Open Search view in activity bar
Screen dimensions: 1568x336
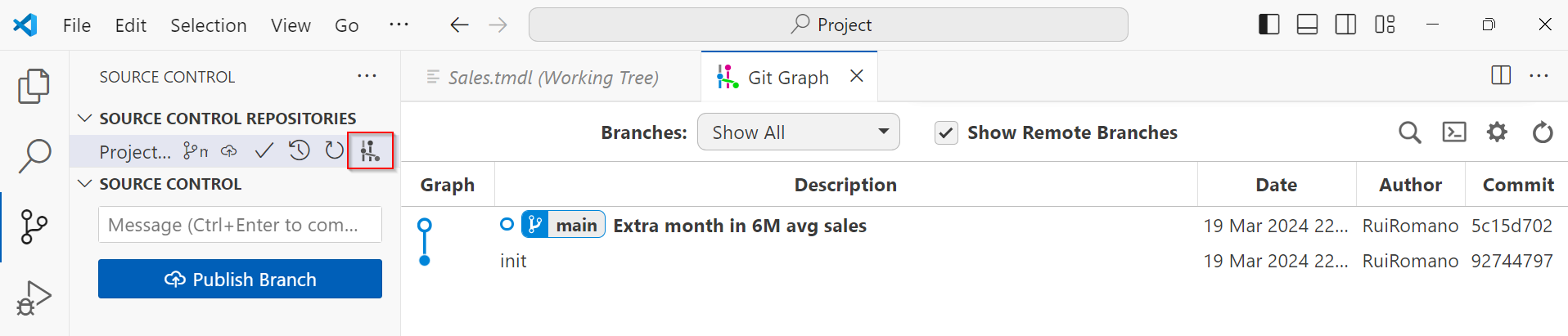(x=34, y=155)
